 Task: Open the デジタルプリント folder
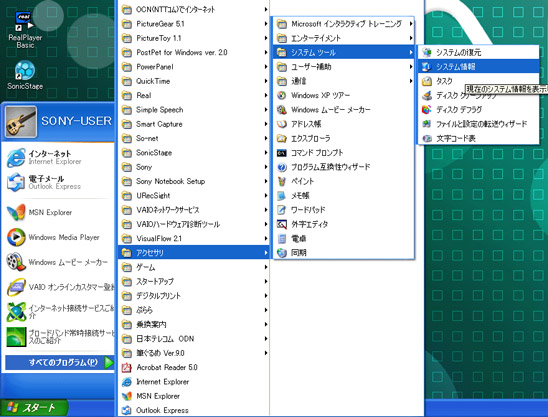click(x=193, y=296)
